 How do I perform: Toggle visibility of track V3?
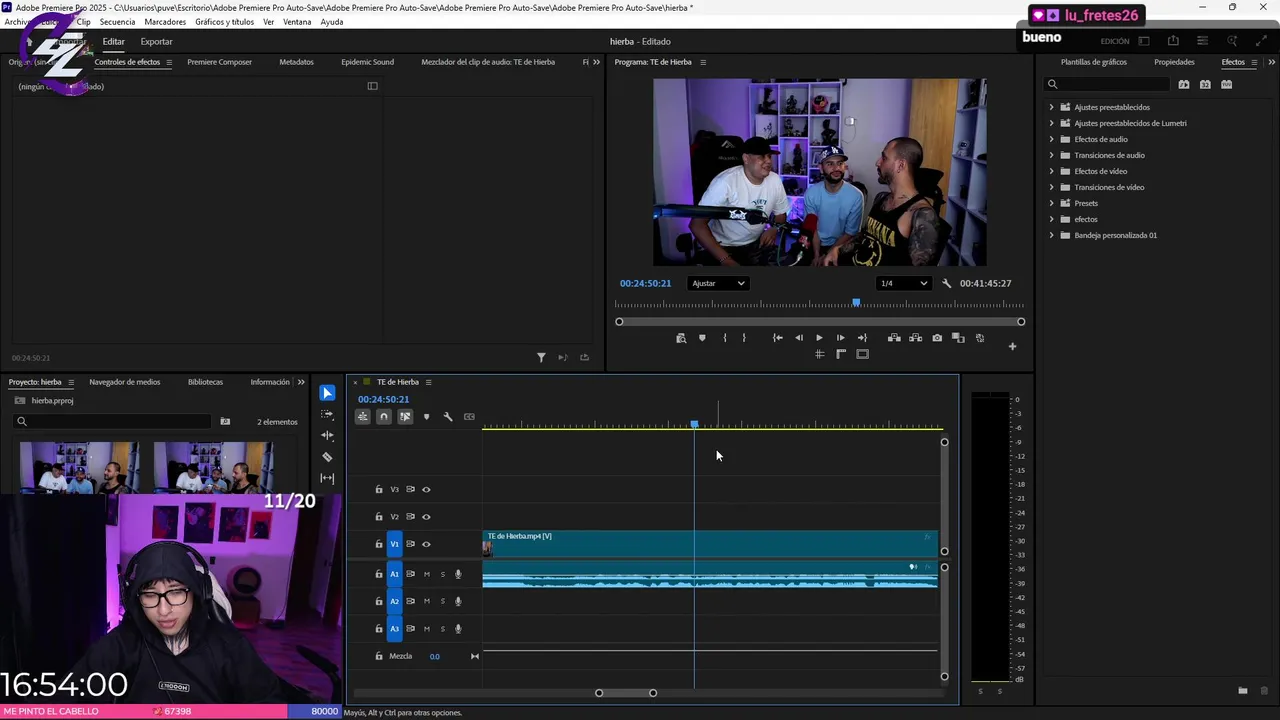(x=426, y=490)
